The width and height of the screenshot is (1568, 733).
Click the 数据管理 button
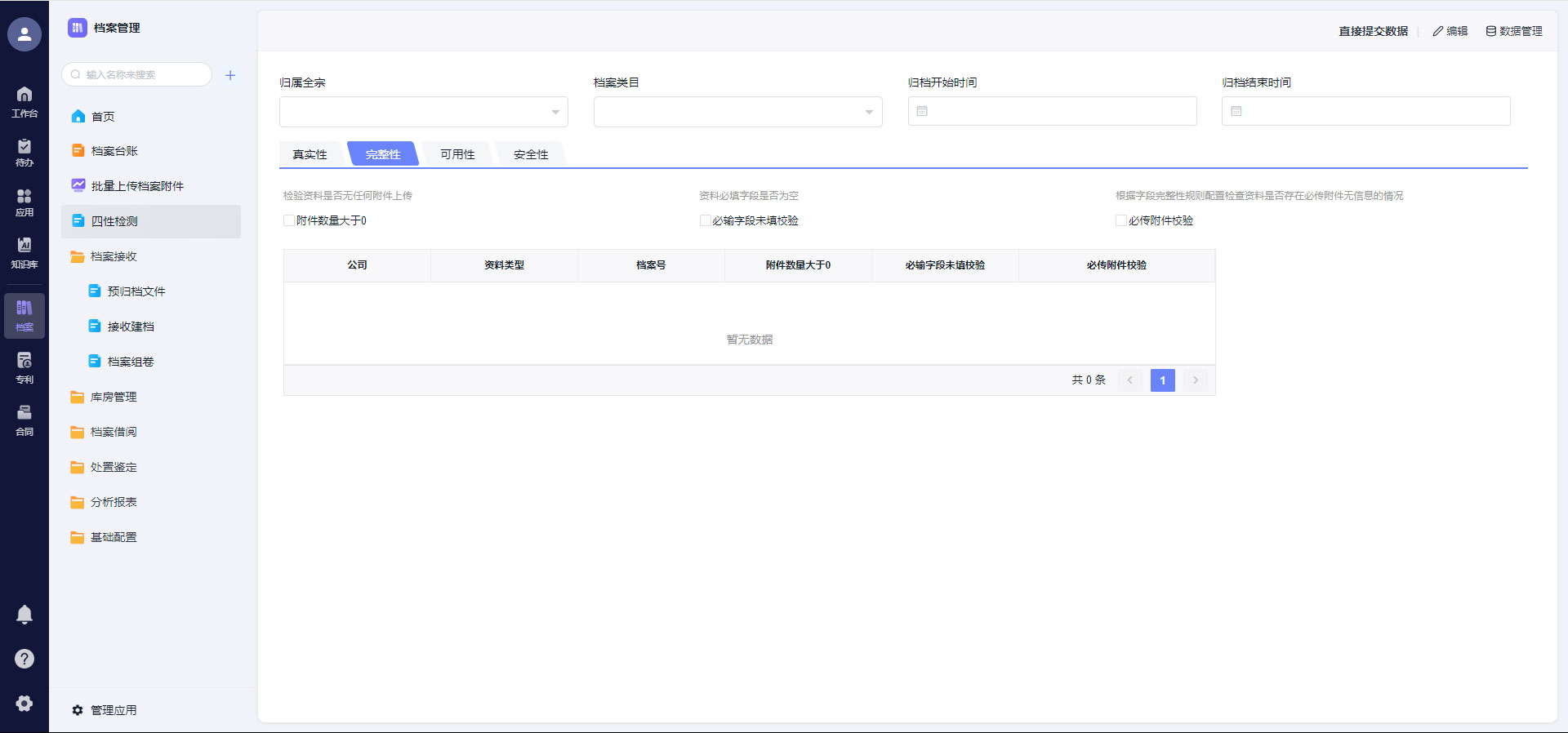1513,31
